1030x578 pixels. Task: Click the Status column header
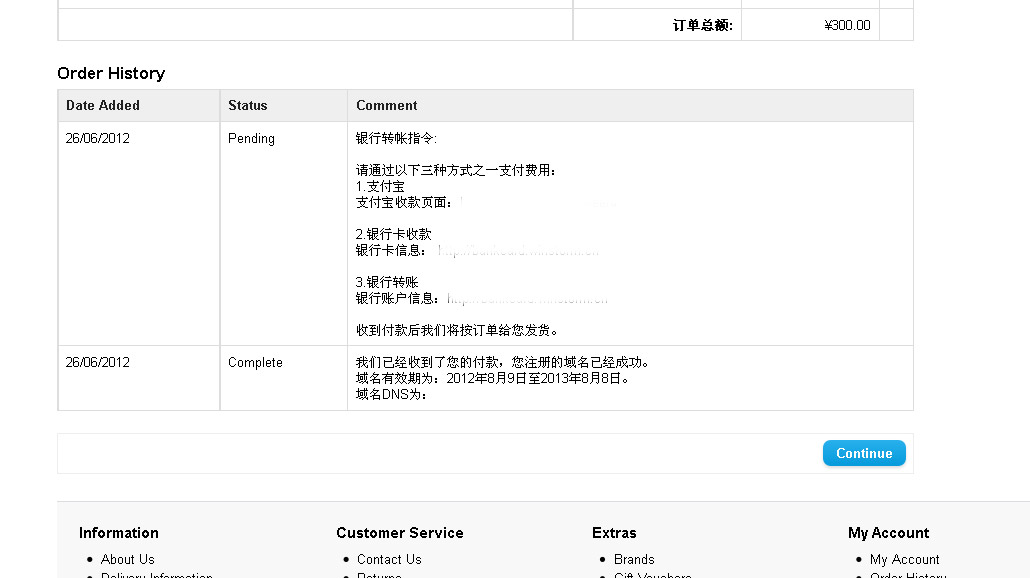click(x=248, y=105)
